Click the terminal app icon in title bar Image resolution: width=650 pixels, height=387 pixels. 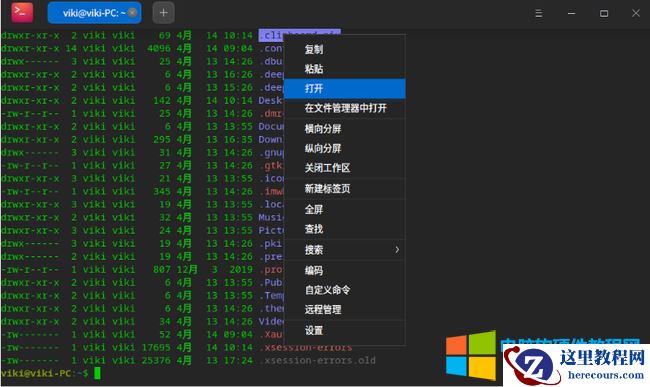click(x=22, y=12)
